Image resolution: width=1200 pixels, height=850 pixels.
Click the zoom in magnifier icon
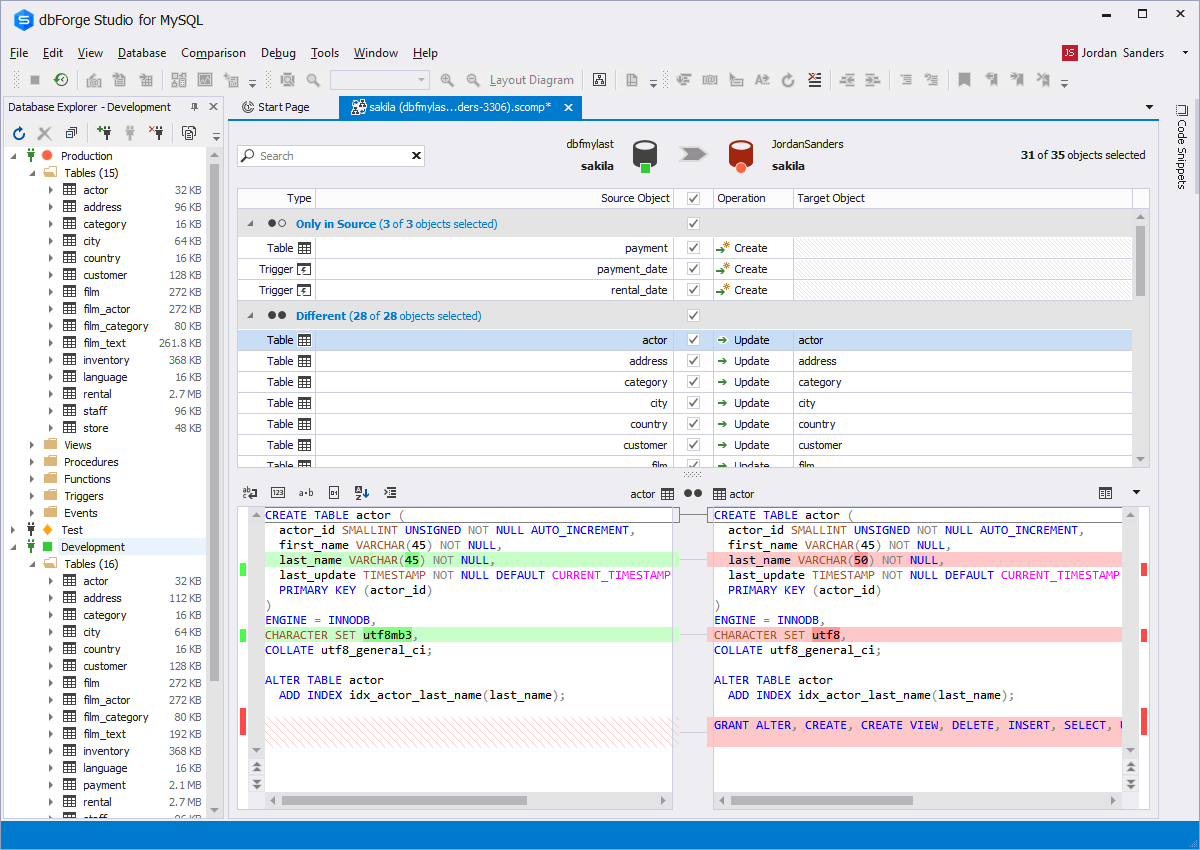click(x=446, y=80)
